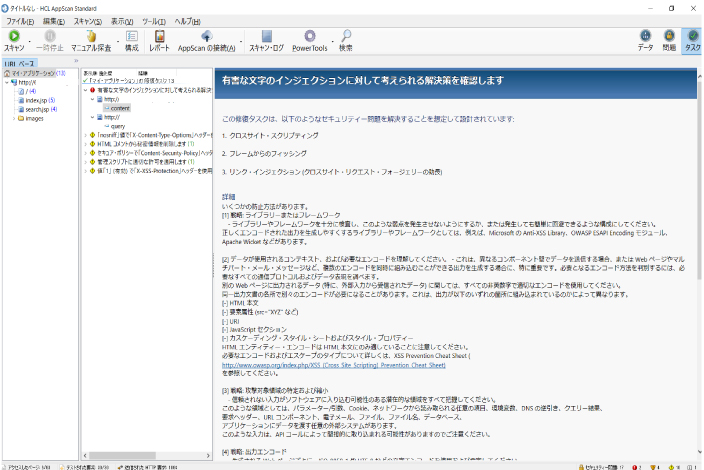The width and height of the screenshot is (704, 470).
Task: Click tested elements count in status bar
Action: [84, 467]
